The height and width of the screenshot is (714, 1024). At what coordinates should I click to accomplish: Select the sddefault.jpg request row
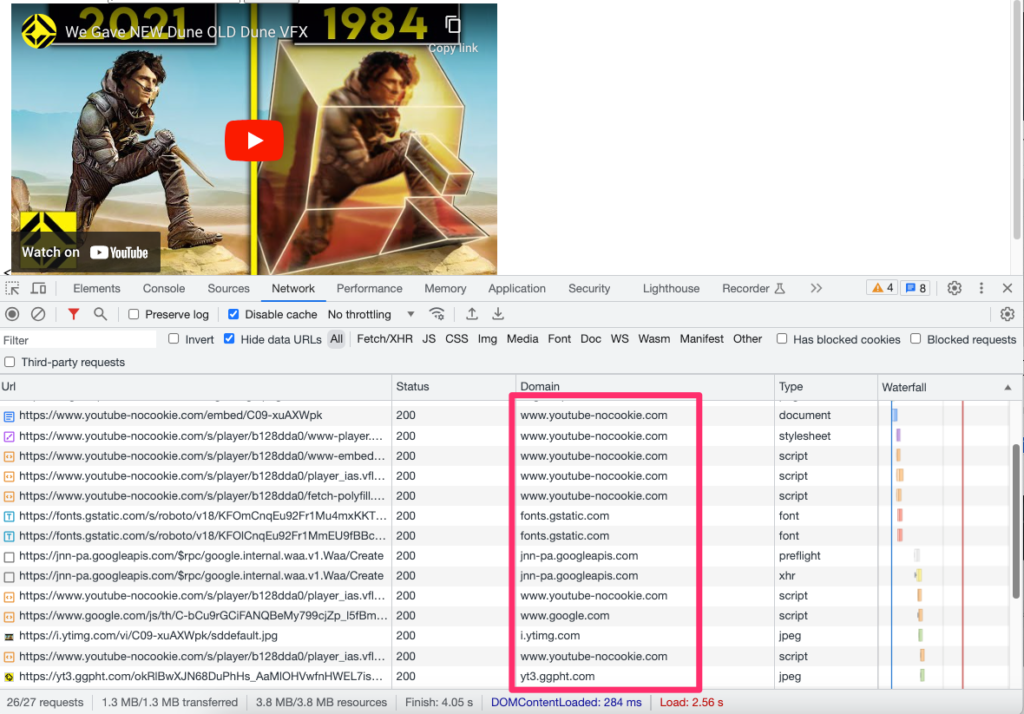(505, 636)
